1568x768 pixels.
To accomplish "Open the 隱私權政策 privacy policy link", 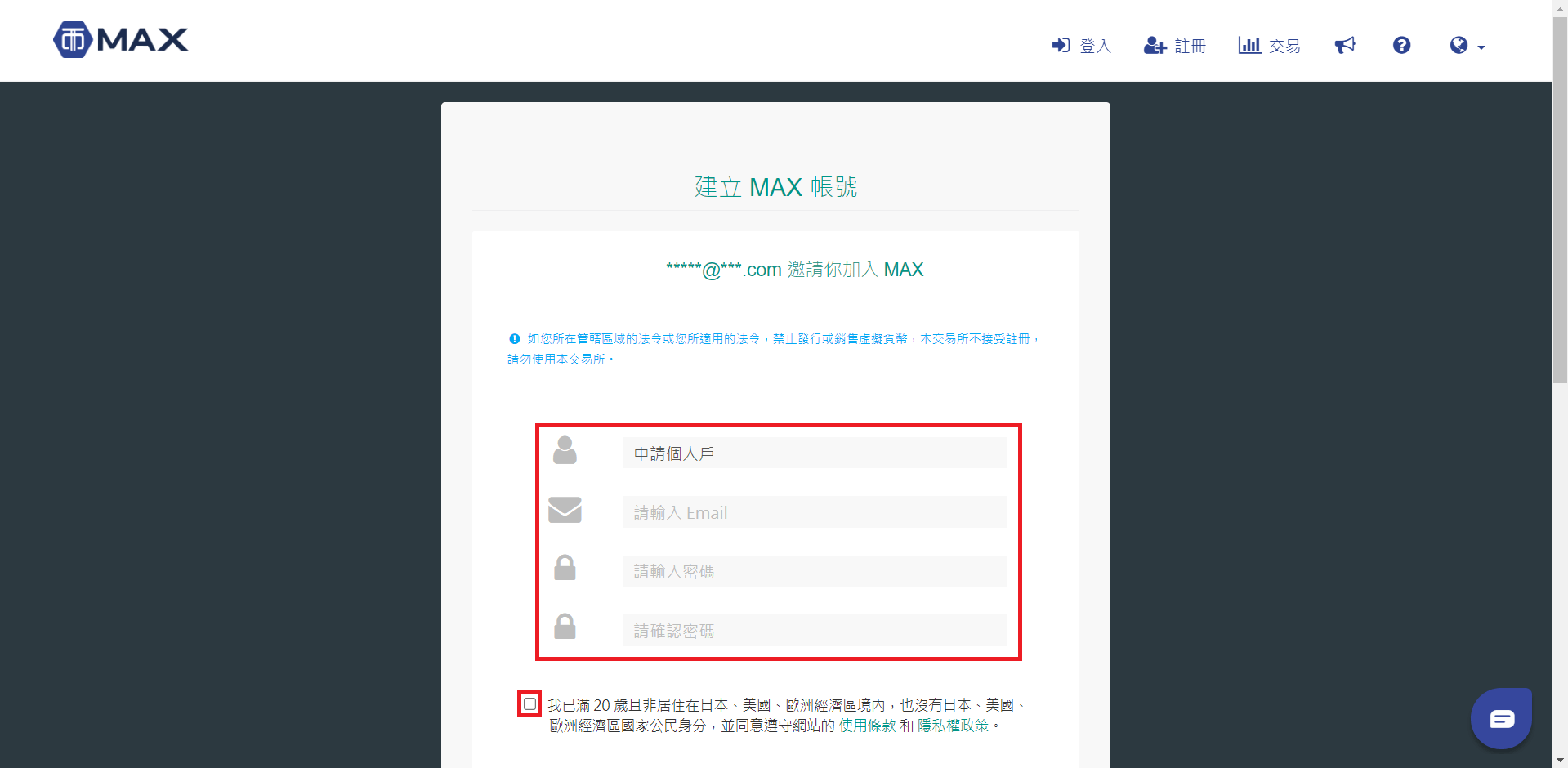I will tap(953, 726).
